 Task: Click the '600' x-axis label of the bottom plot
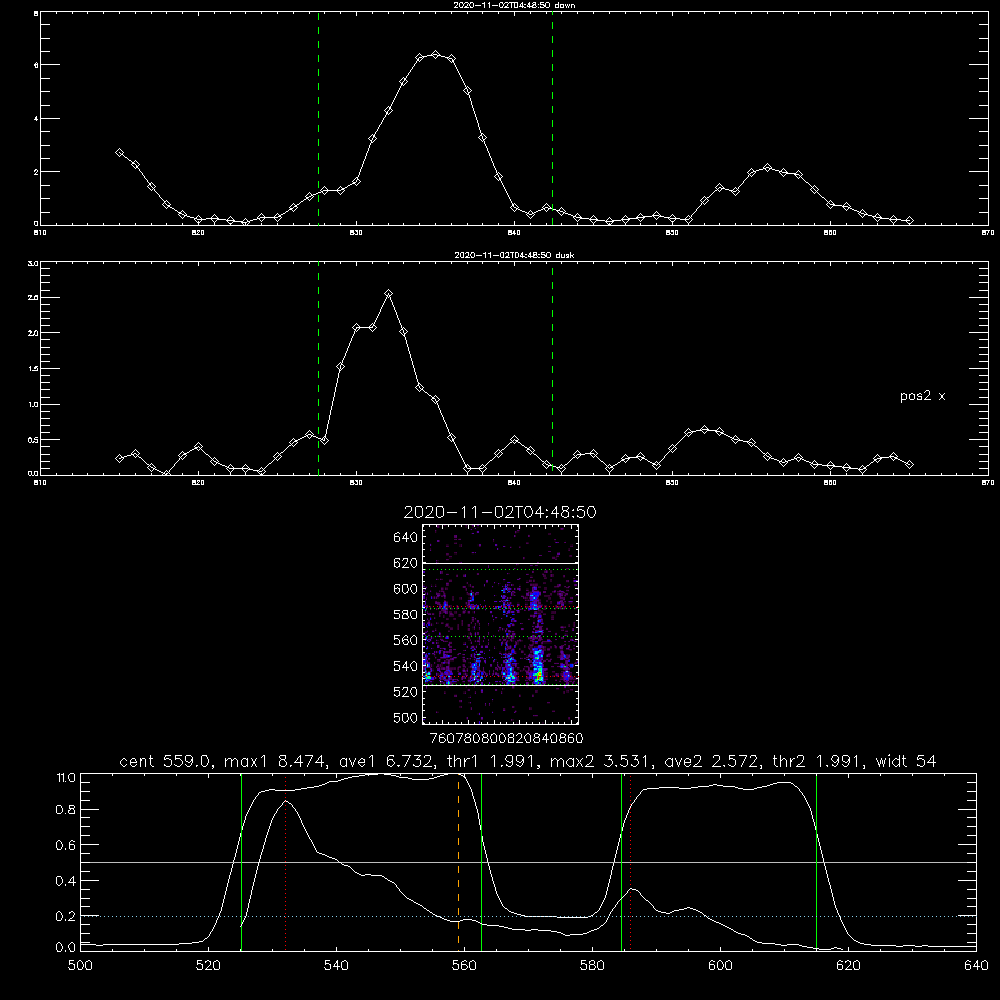720,966
